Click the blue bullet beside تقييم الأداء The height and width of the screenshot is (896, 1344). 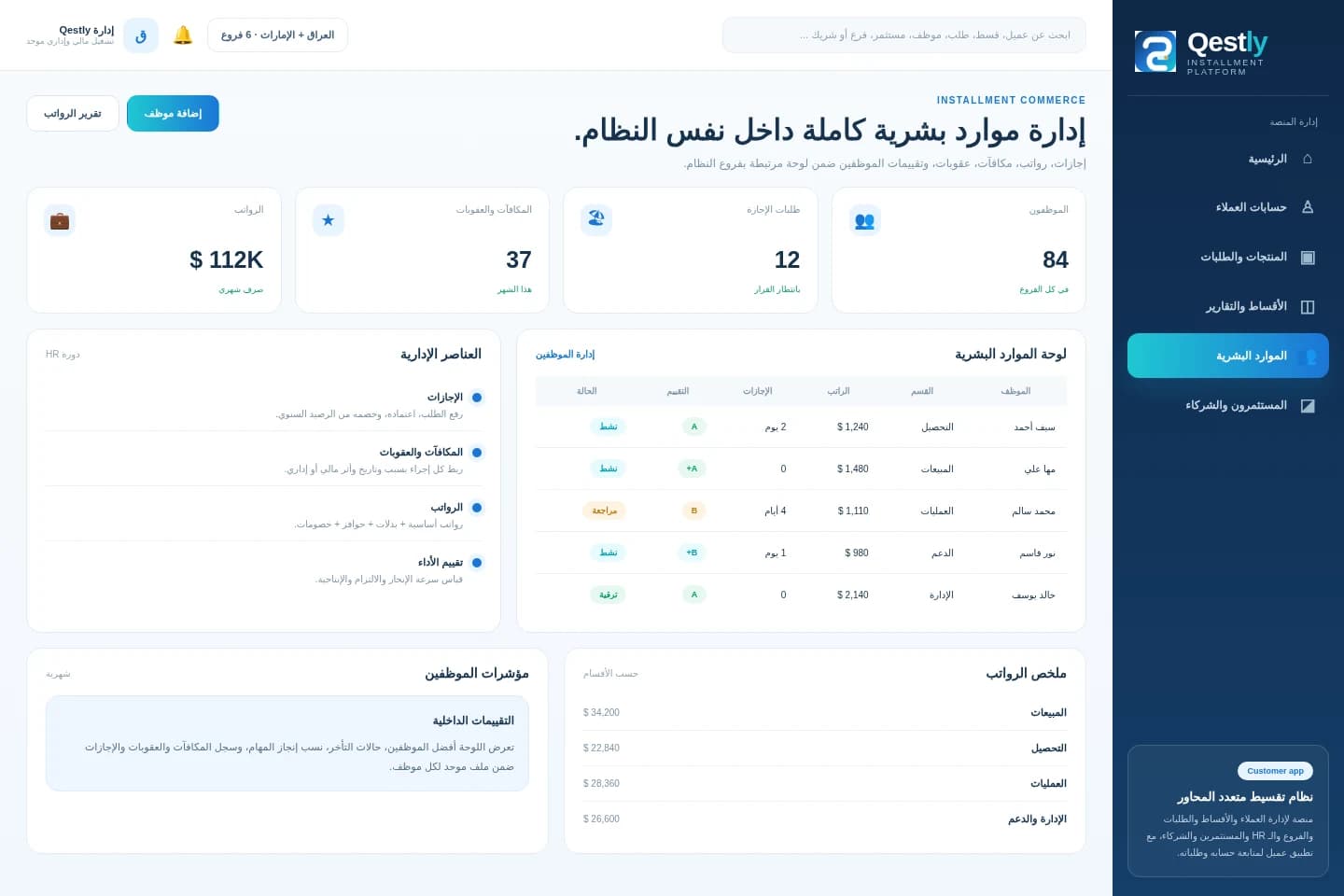click(x=477, y=563)
